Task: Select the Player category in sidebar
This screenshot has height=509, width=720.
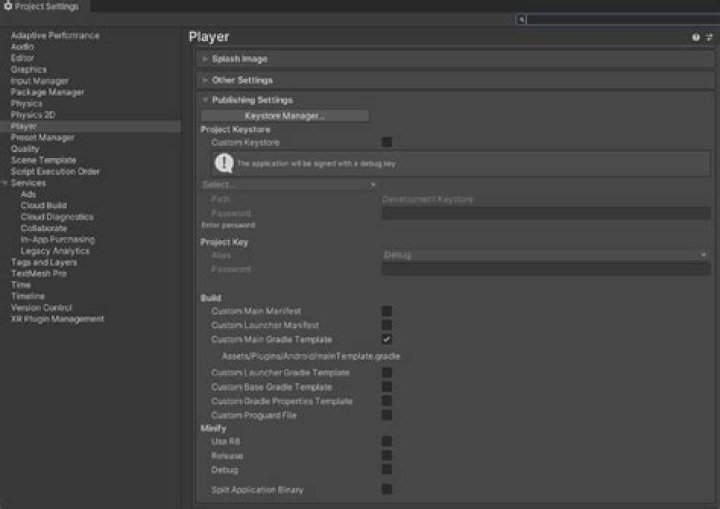Action: [24, 126]
